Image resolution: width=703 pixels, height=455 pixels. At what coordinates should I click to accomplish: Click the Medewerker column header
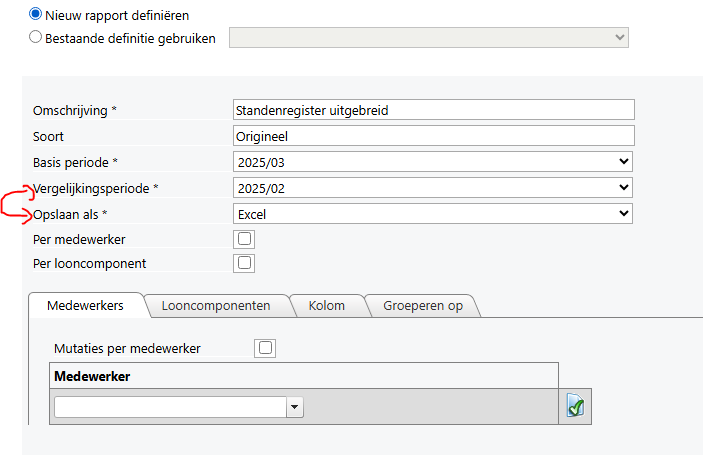304,376
